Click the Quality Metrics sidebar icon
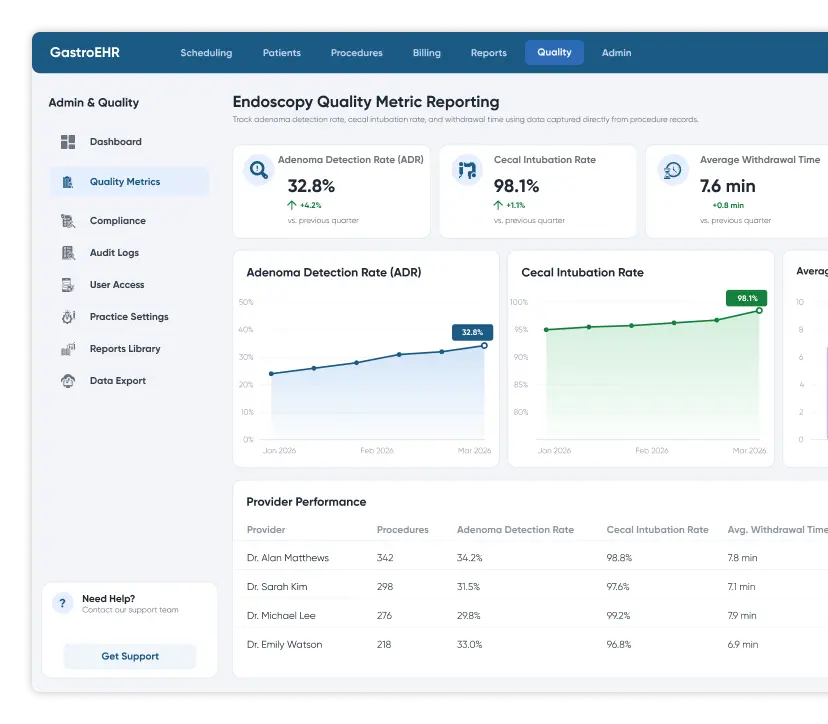 (68, 182)
